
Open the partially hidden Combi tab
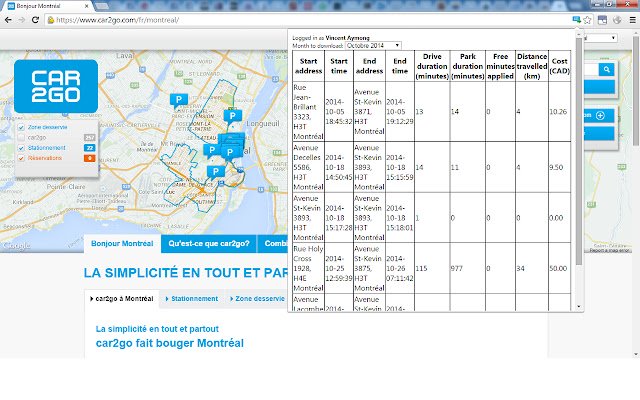pyautogui.click(x=273, y=244)
